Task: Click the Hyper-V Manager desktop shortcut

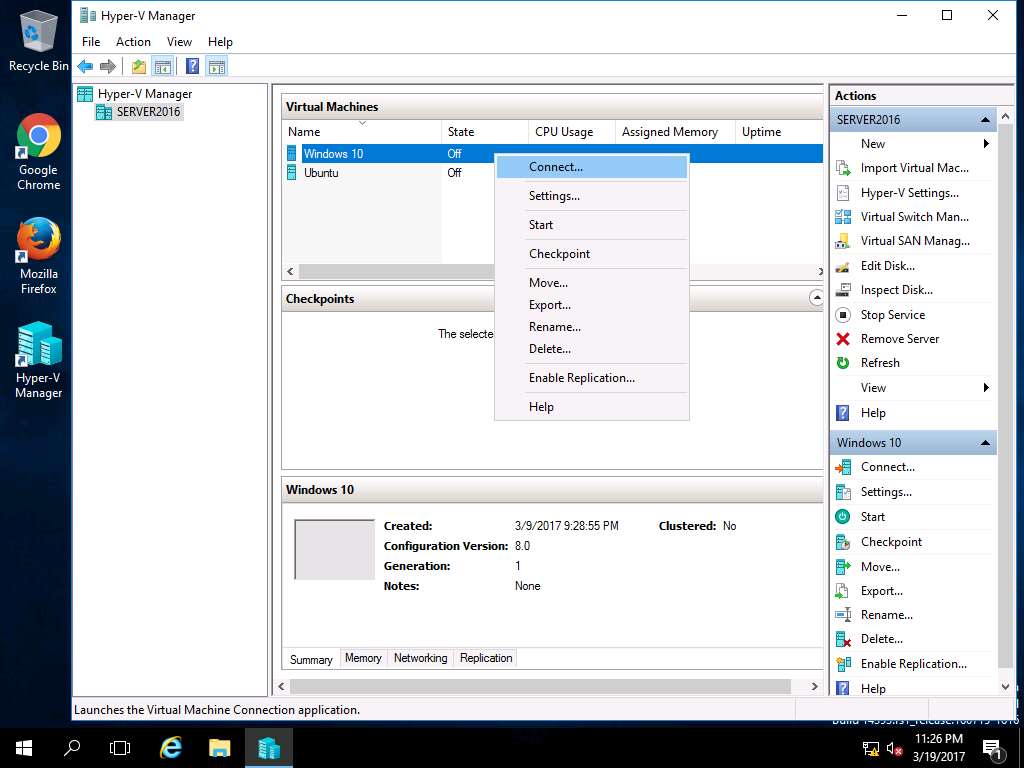Action: point(39,360)
